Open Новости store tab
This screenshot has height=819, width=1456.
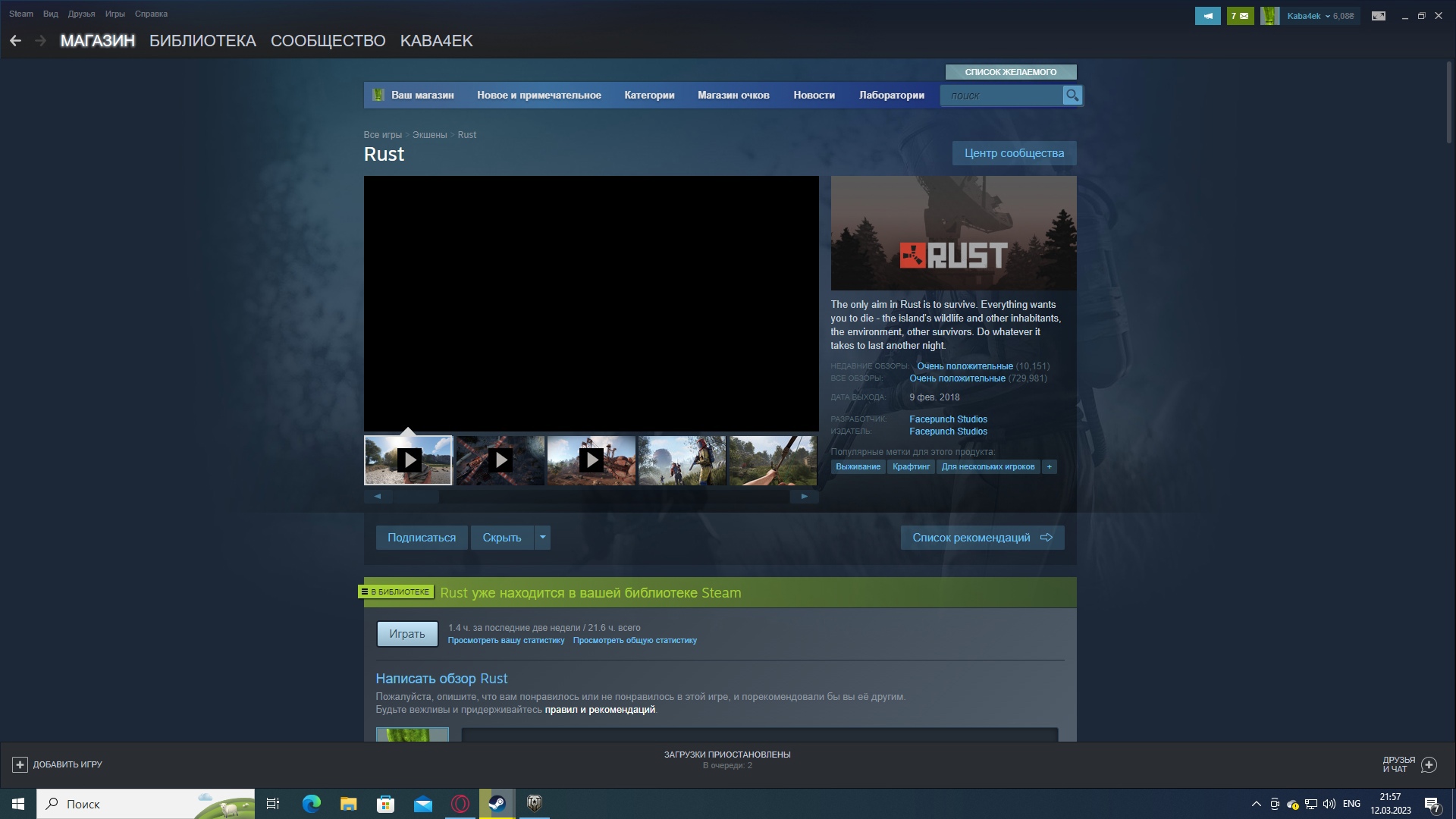click(814, 95)
